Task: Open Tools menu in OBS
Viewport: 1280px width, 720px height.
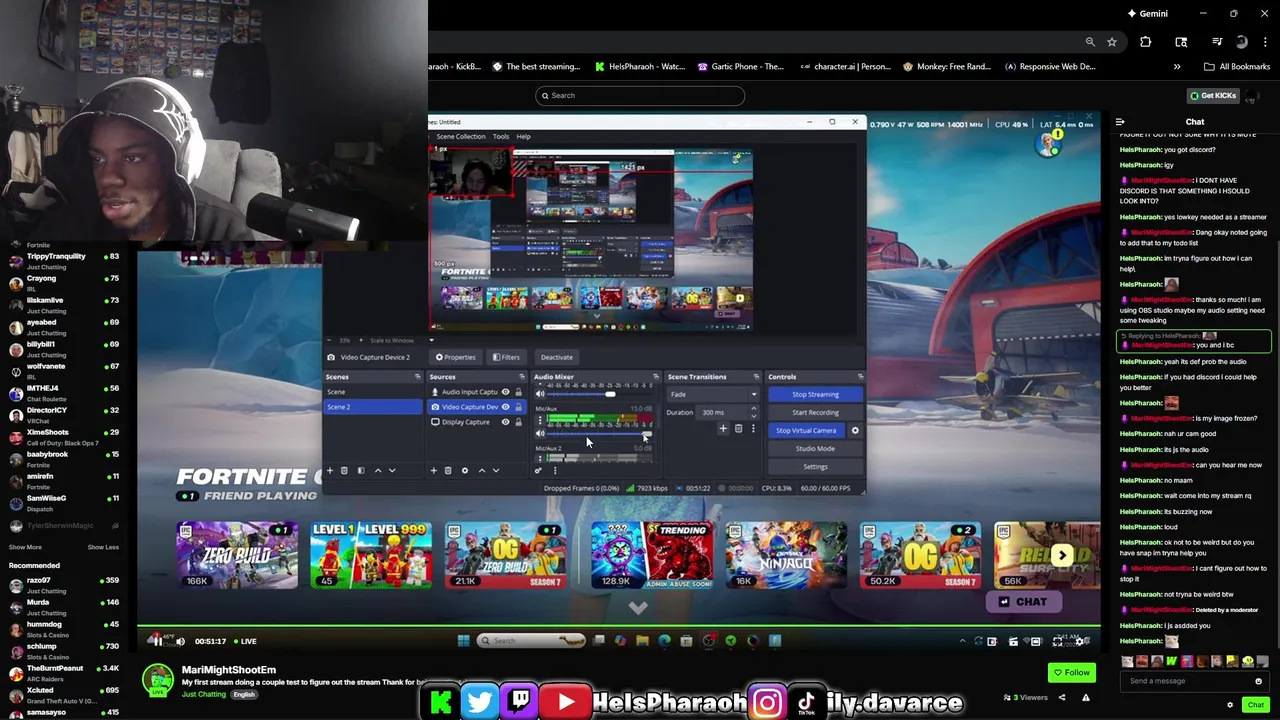Action: coord(501,136)
